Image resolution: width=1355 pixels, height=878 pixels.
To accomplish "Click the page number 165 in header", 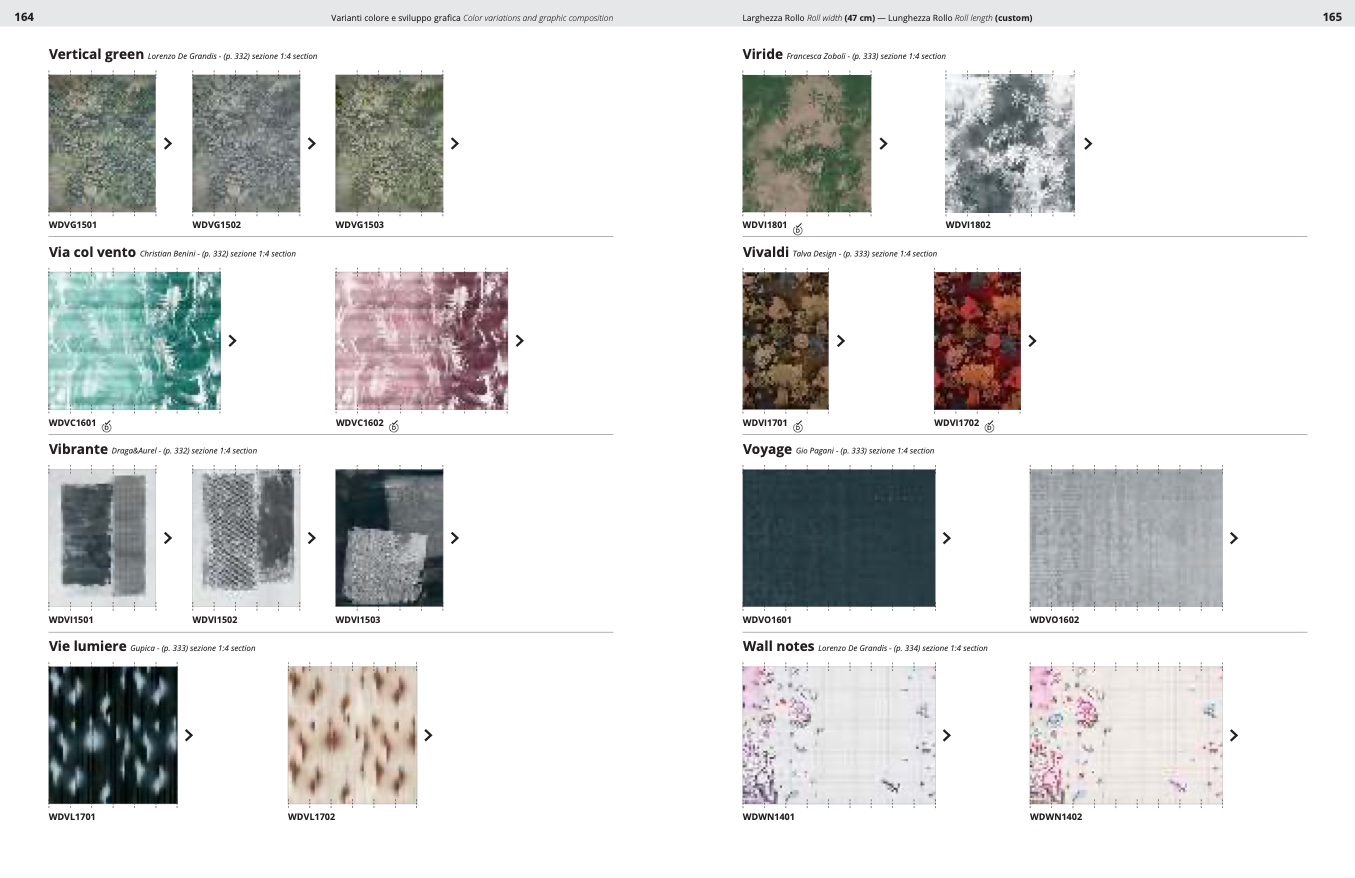I will point(1332,17).
